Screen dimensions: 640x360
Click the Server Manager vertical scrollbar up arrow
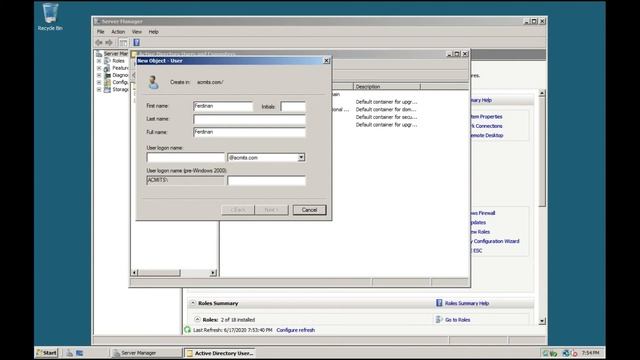point(542,93)
